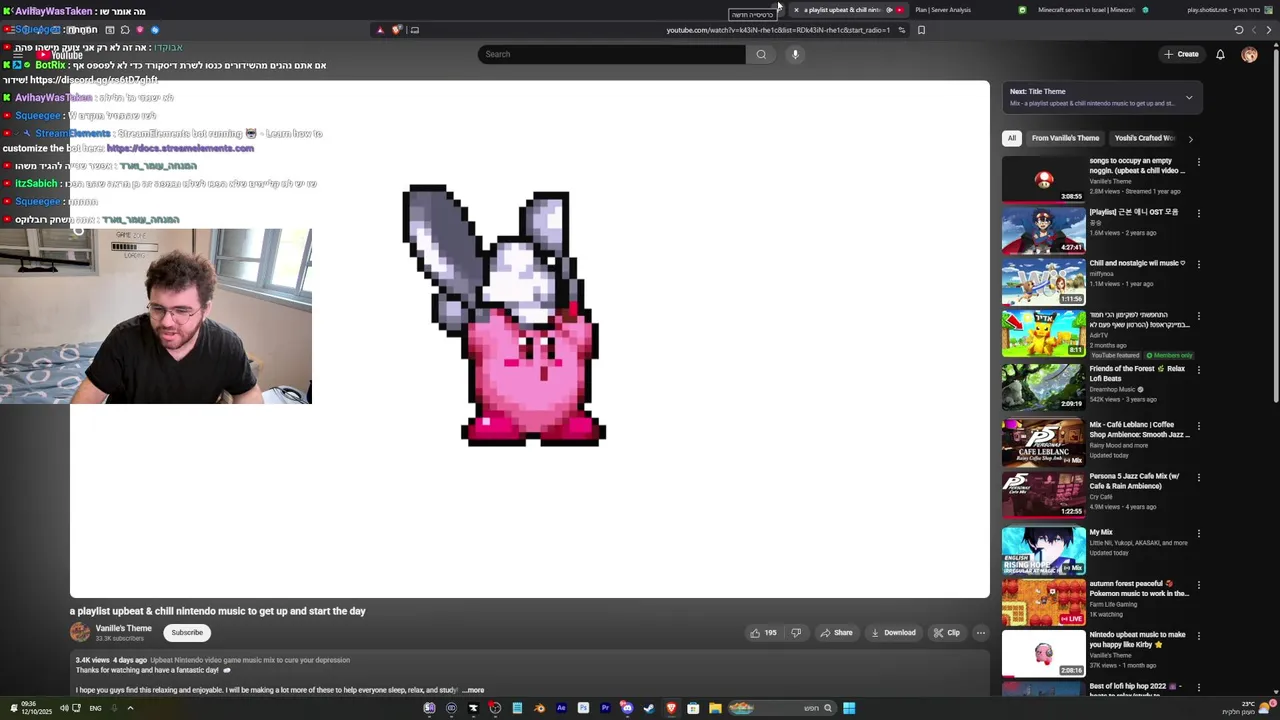The height and width of the screenshot is (720, 1280).
Task: Open Brave browser icon in taskbar
Action: [x=671, y=708]
